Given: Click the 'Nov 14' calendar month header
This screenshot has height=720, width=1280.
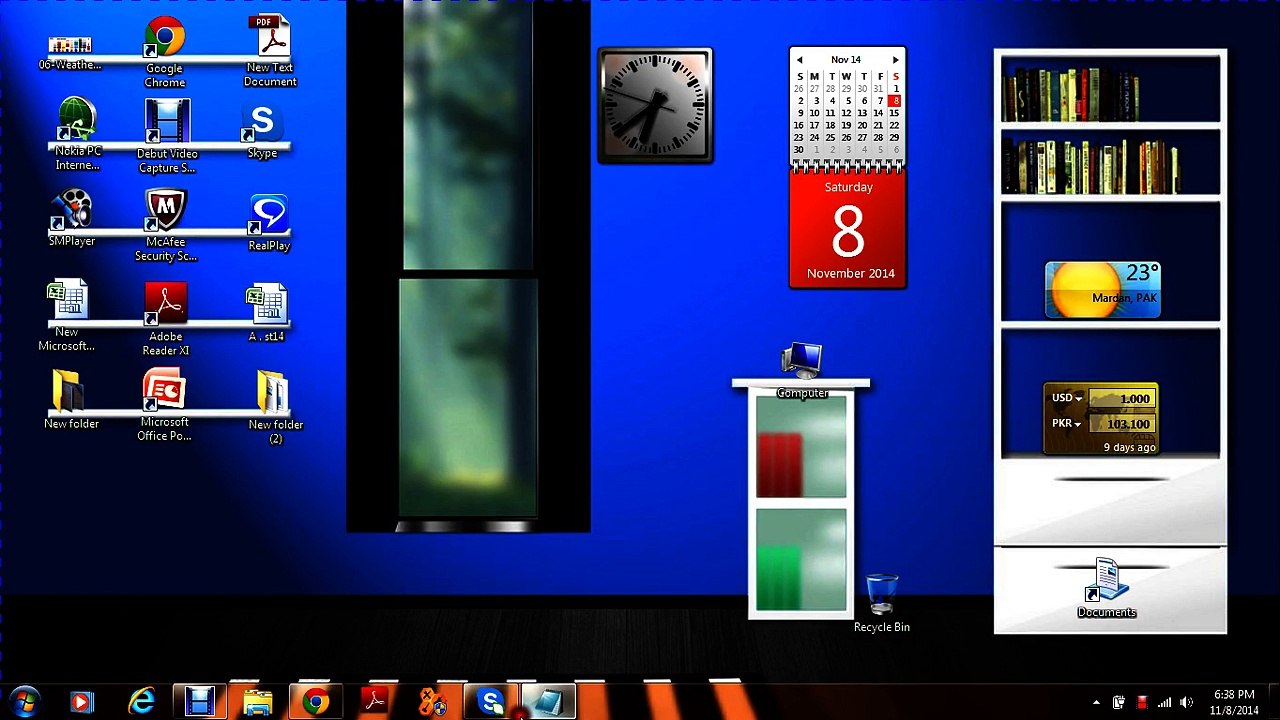Looking at the screenshot, I should click(x=846, y=60).
